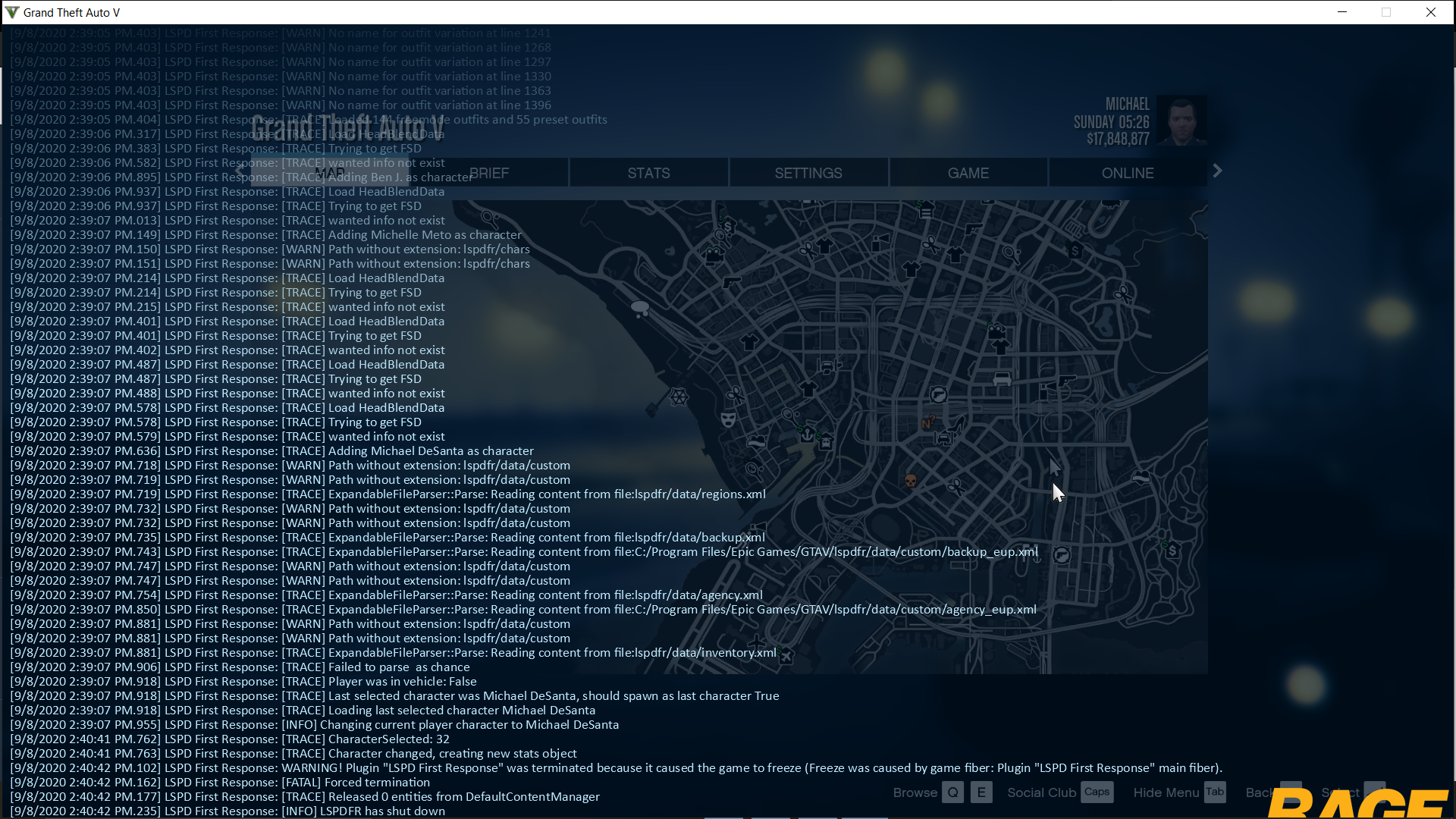Viewport: 1456px width, 819px height.
Task: Click the orange skull marker on map
Action: (x=911, y=481)
